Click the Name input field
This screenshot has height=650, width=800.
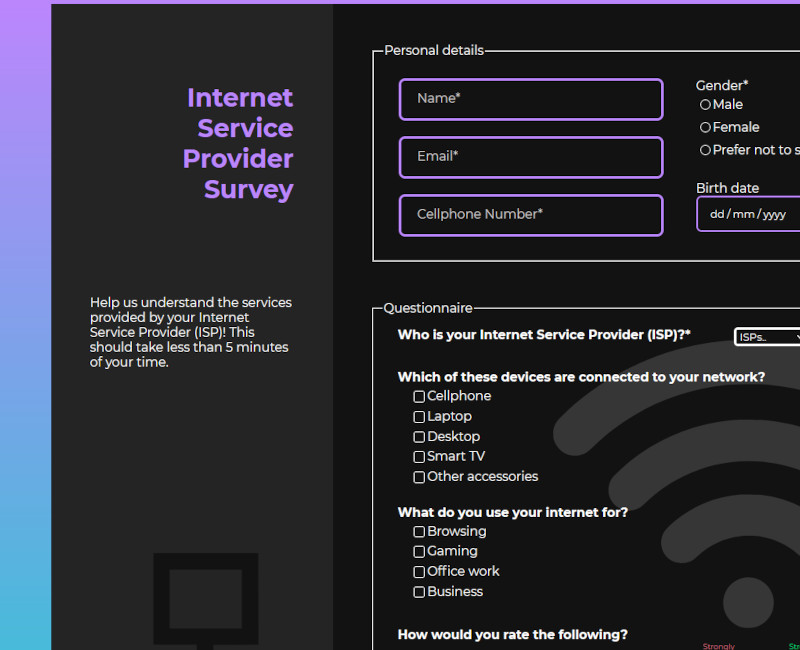tap(530, 99)
